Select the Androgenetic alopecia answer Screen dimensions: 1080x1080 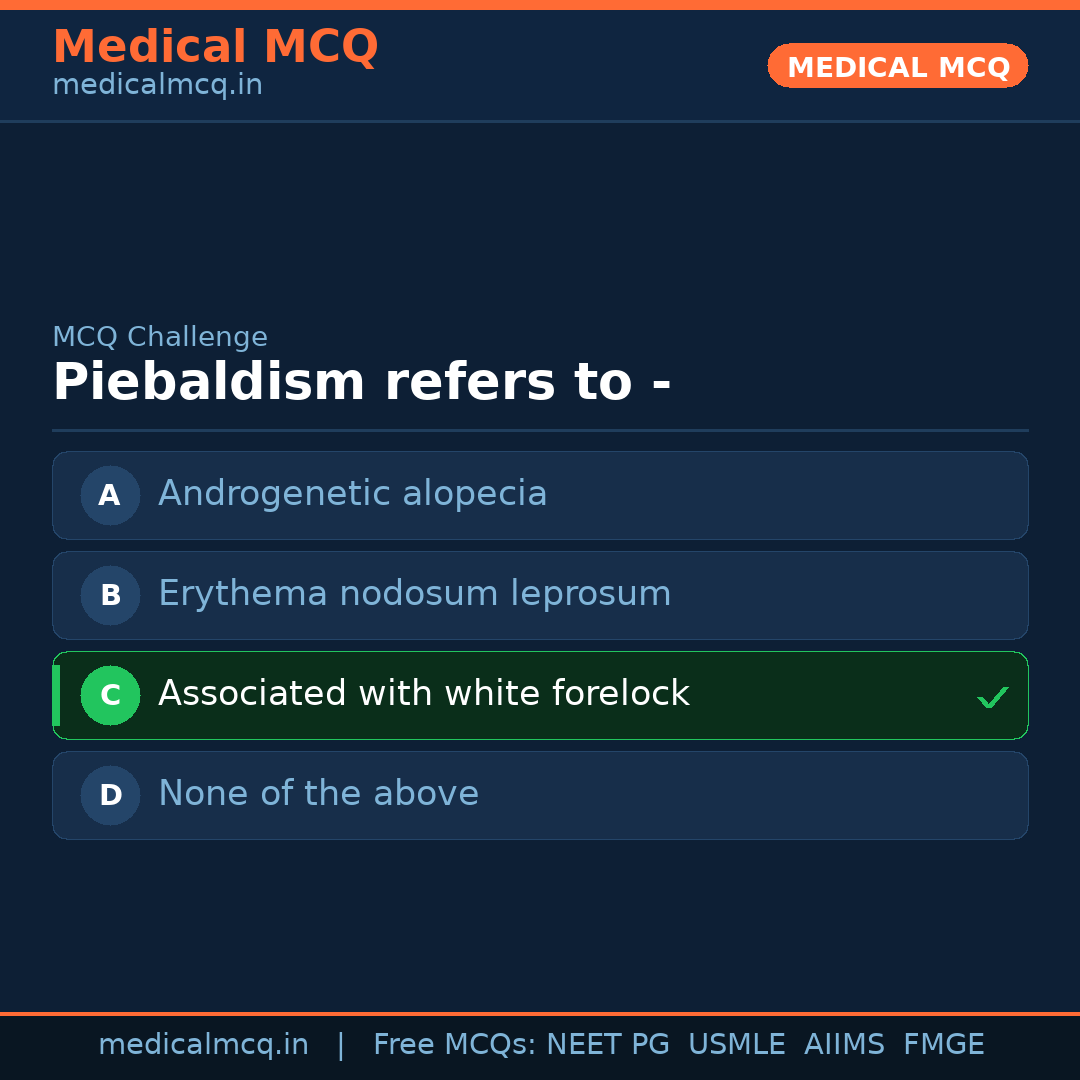(352, 494)
